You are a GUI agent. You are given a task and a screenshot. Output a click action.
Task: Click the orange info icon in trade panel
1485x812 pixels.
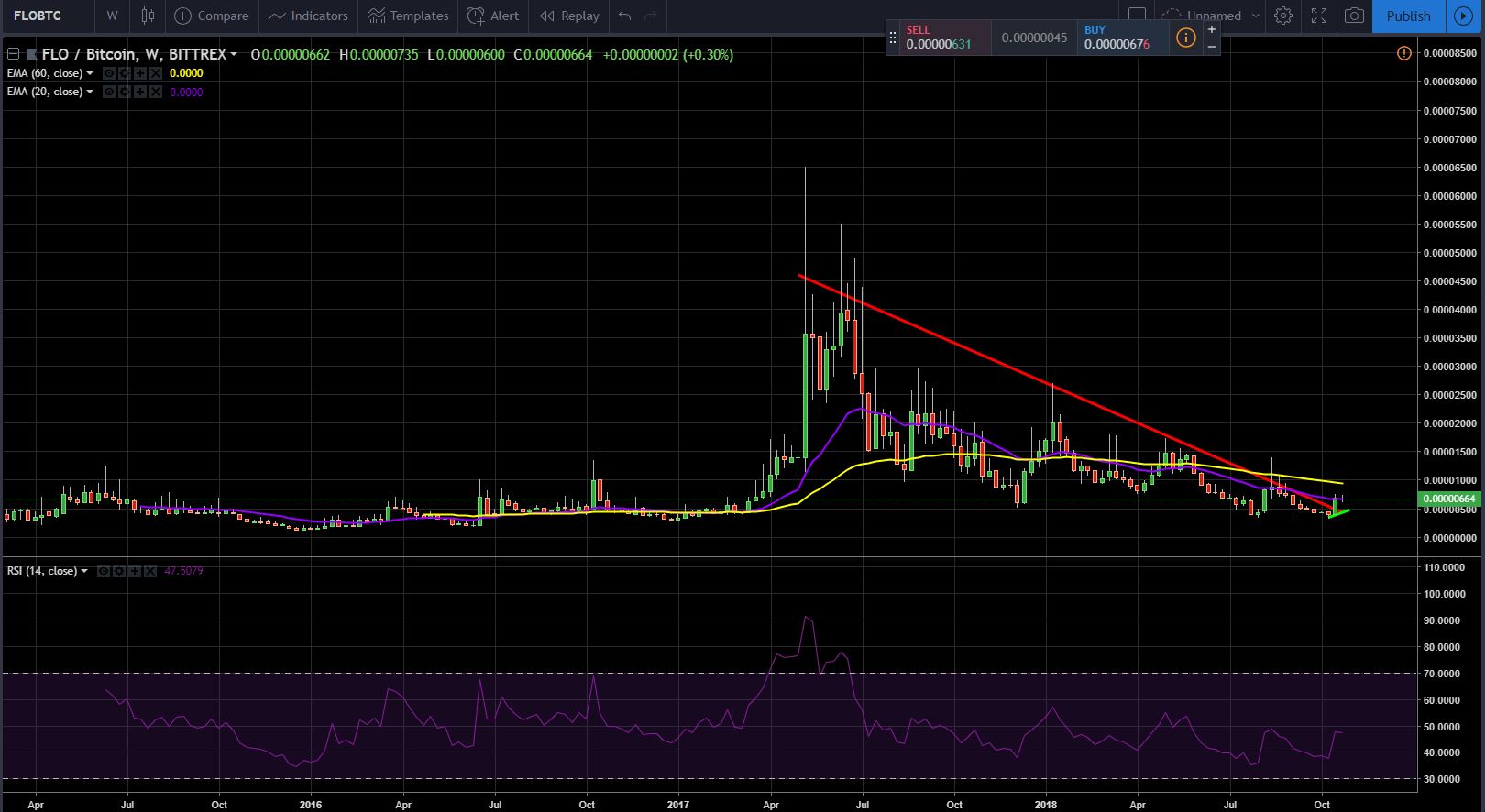(x=1185, y=38)
